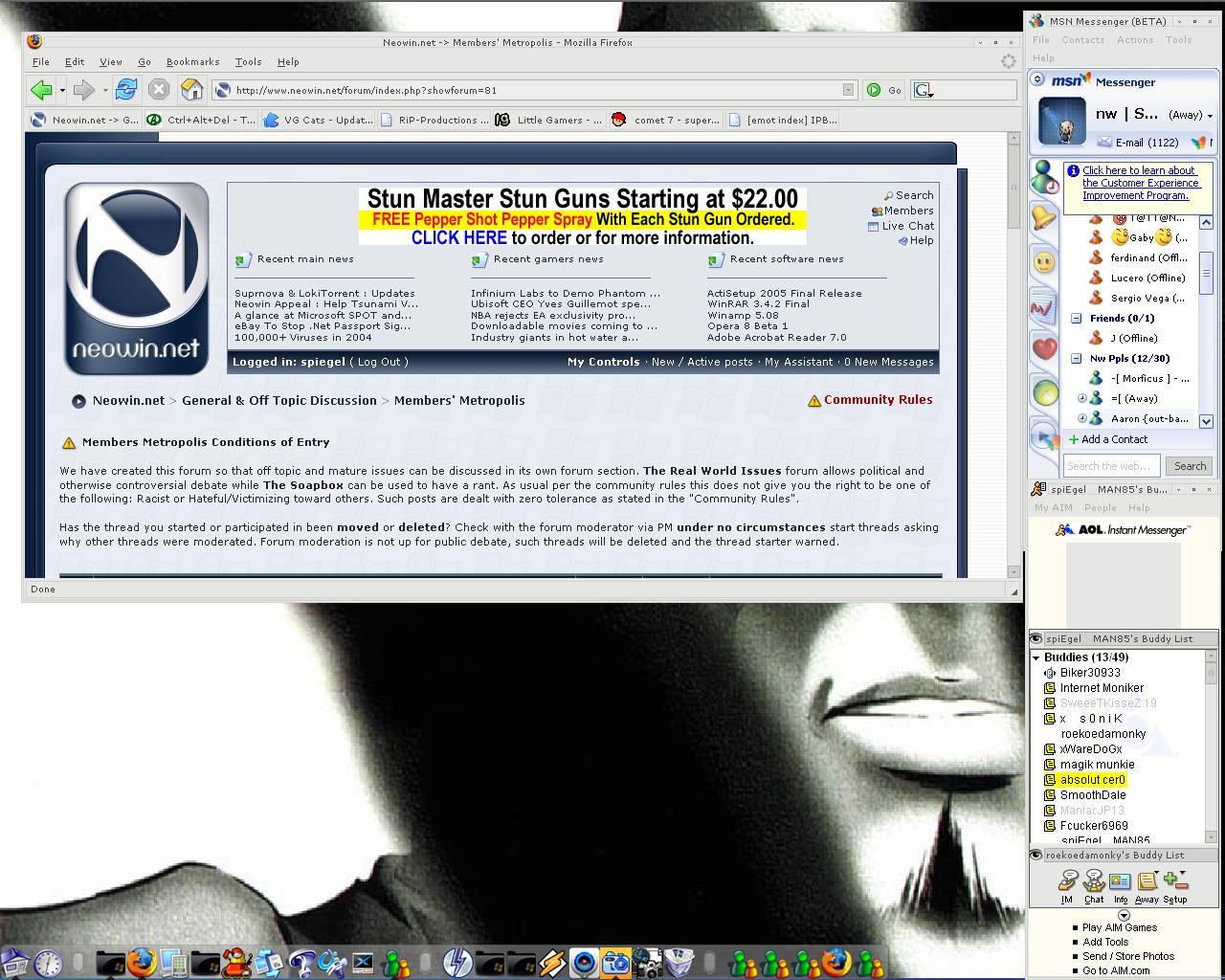Click in the MSN search web field
Screen dimensions: 1225x980
click(x=1110, y=466)
